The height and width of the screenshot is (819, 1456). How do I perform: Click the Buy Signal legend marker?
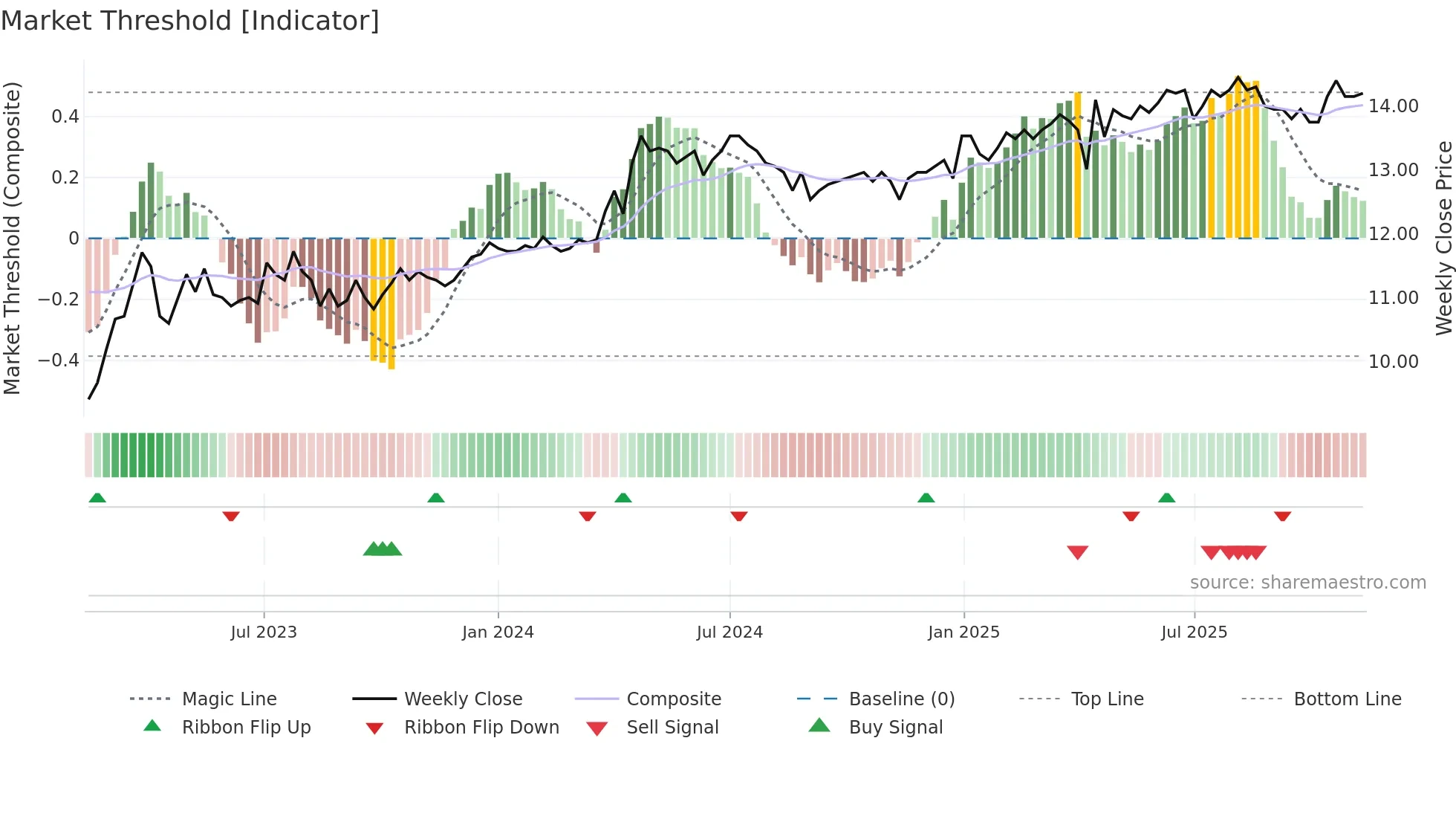(819, 725)
